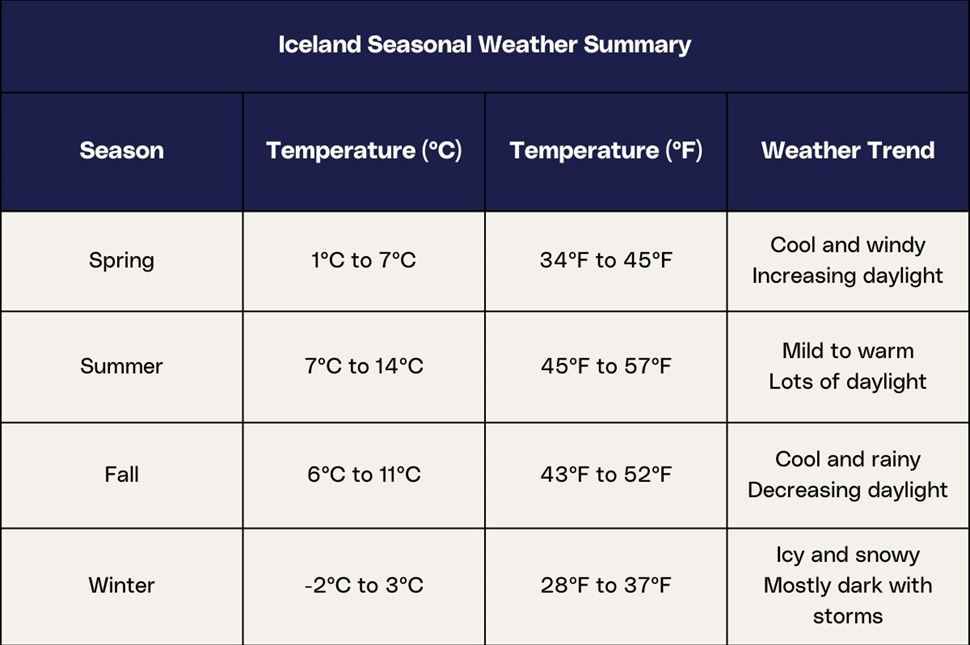Select the Temperature (°F) column header
Image resolution: width=970 pixels, height=645 pixels.
(x=606, y=151)
